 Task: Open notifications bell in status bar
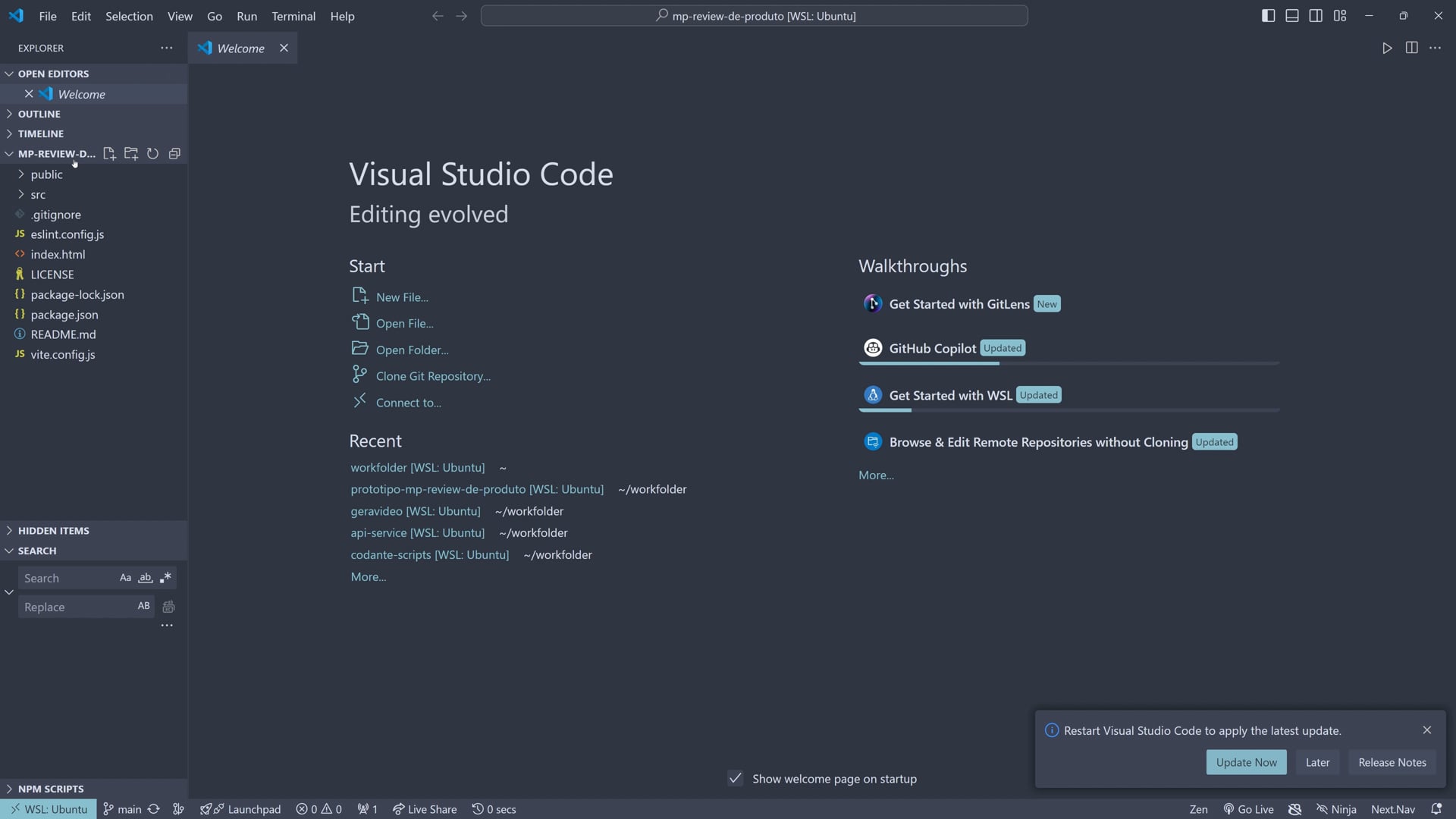(x=1436, y=809)
